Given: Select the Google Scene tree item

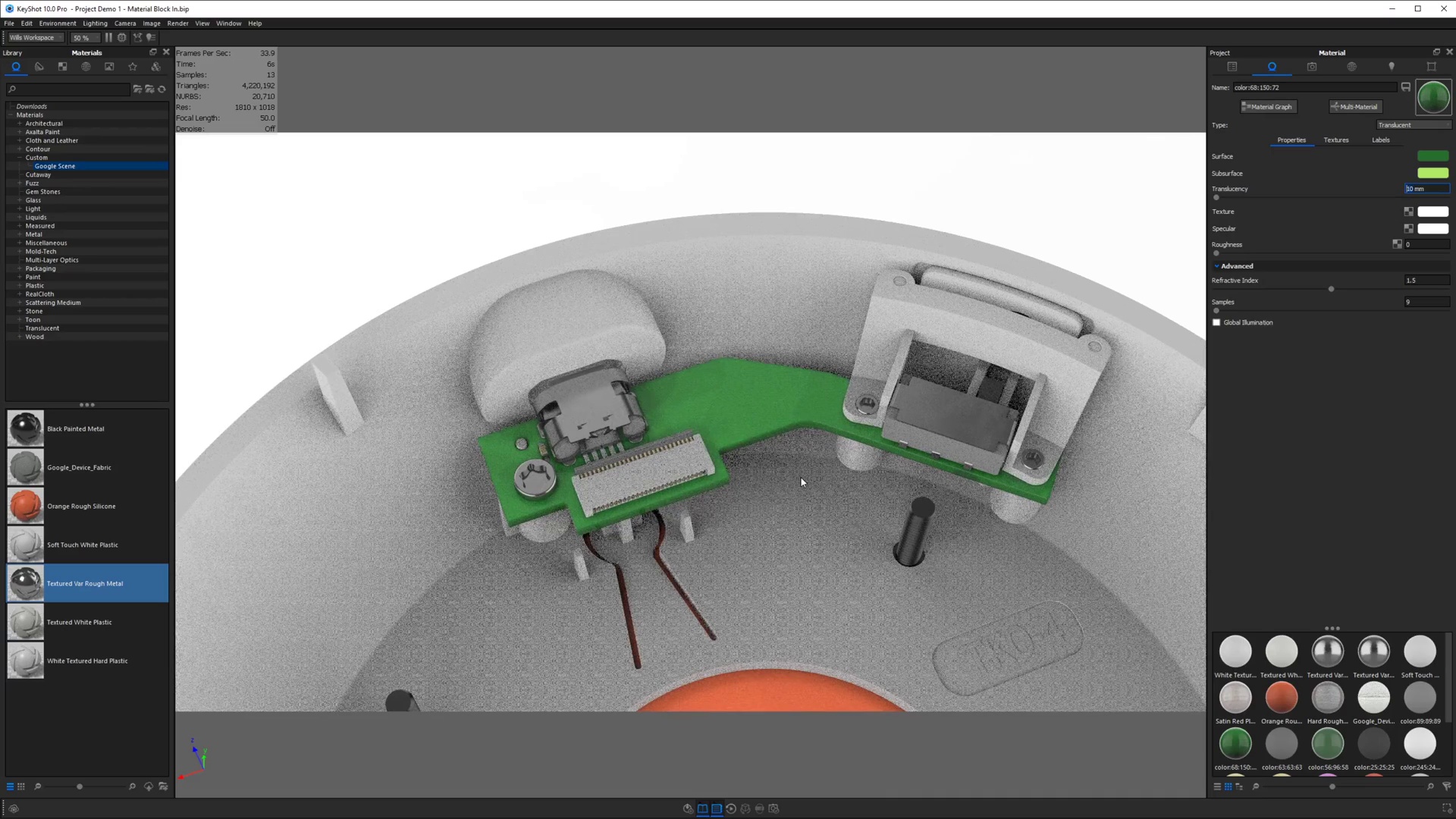Looking at the screenshot, I should coord(55,166).
